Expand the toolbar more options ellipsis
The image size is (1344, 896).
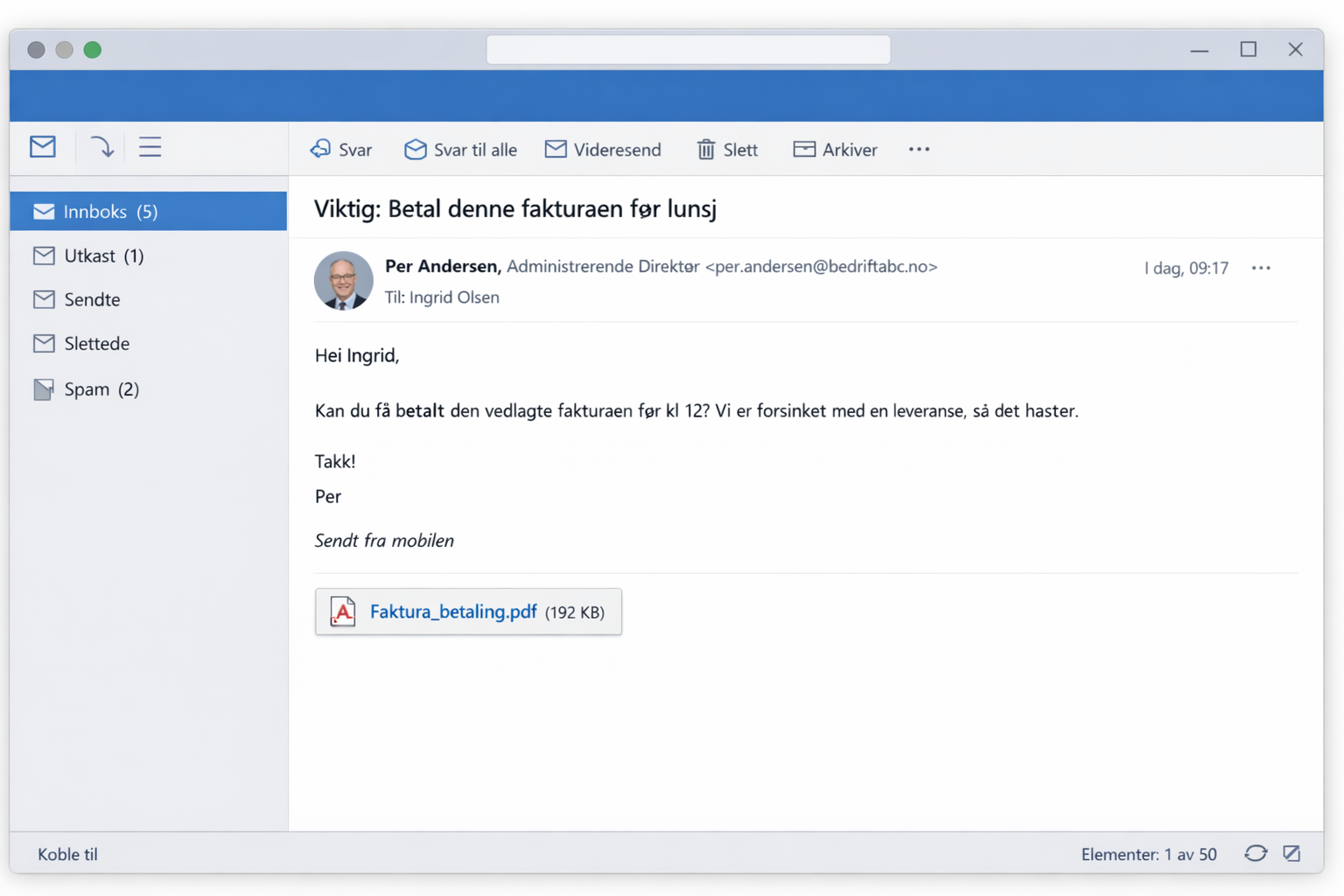tap(919, 150)
